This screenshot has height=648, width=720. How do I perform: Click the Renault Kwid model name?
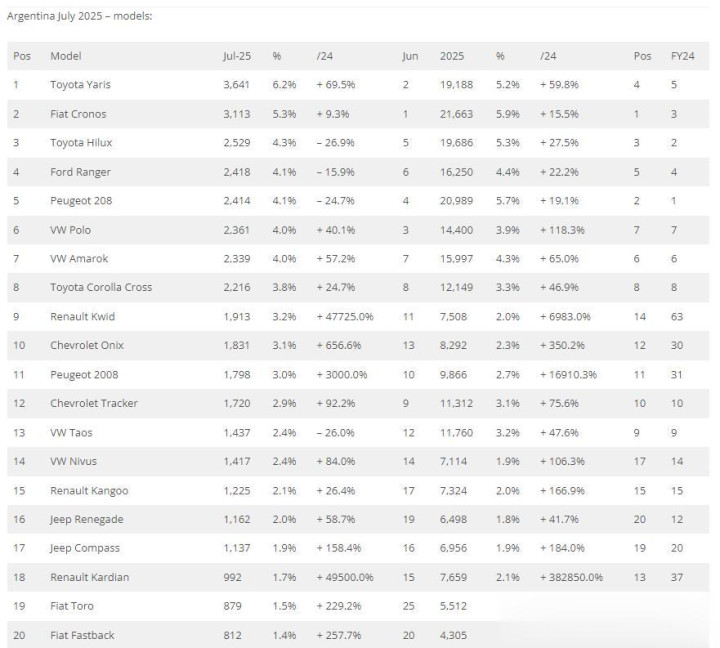pyautogui.click(x=82, y=317)
